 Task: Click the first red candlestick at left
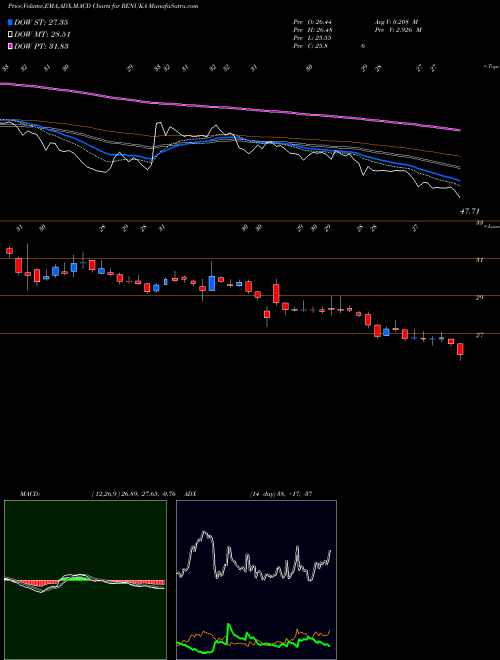click(9, 251)
